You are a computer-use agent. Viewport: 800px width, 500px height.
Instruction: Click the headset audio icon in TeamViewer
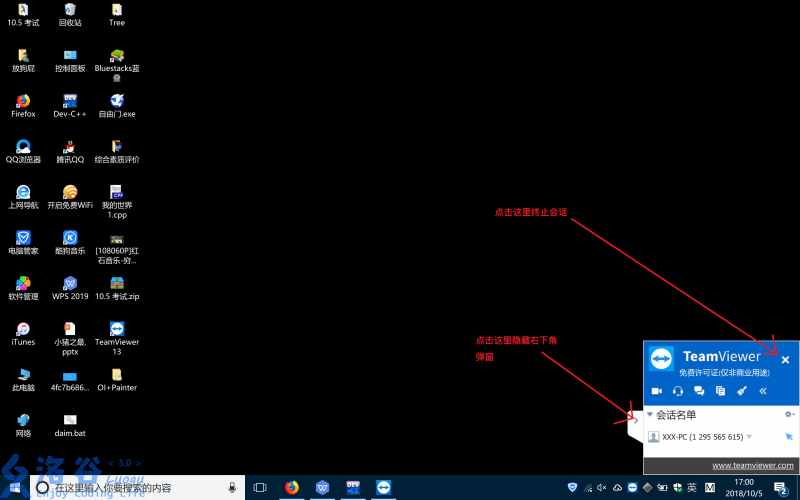point(678,391)
